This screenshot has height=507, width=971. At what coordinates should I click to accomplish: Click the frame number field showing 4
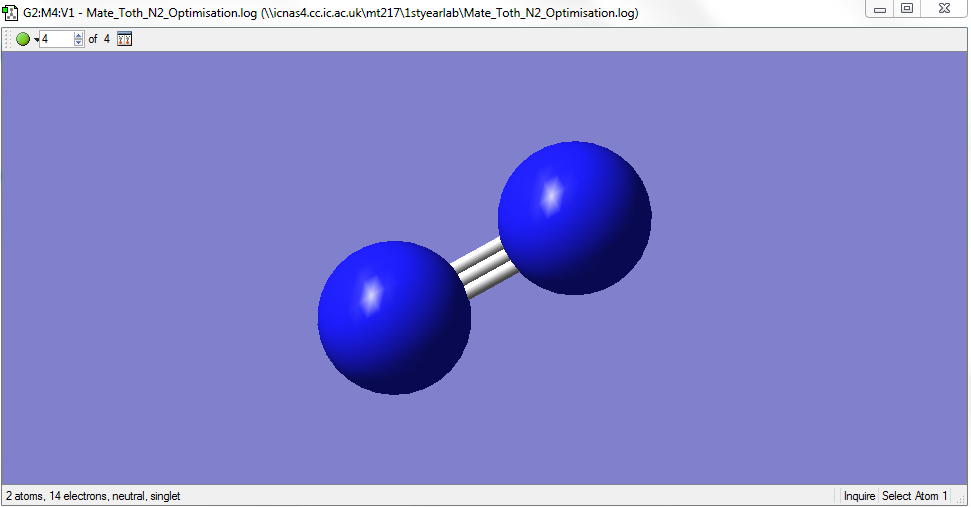(x=56, y=39)
